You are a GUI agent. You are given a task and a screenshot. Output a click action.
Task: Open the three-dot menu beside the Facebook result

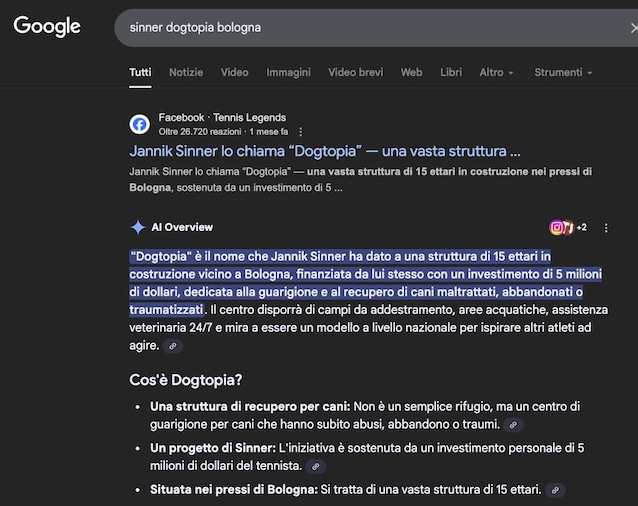pos(301,132)
